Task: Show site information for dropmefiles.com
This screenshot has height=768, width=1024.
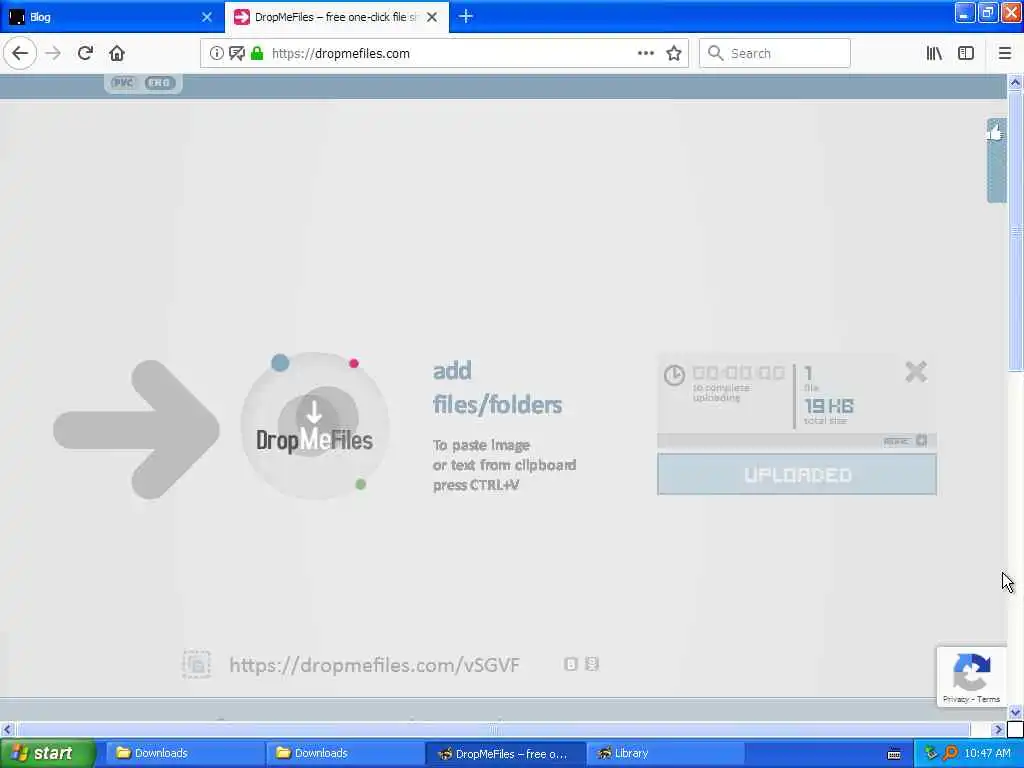Action: tap(216, 54)
